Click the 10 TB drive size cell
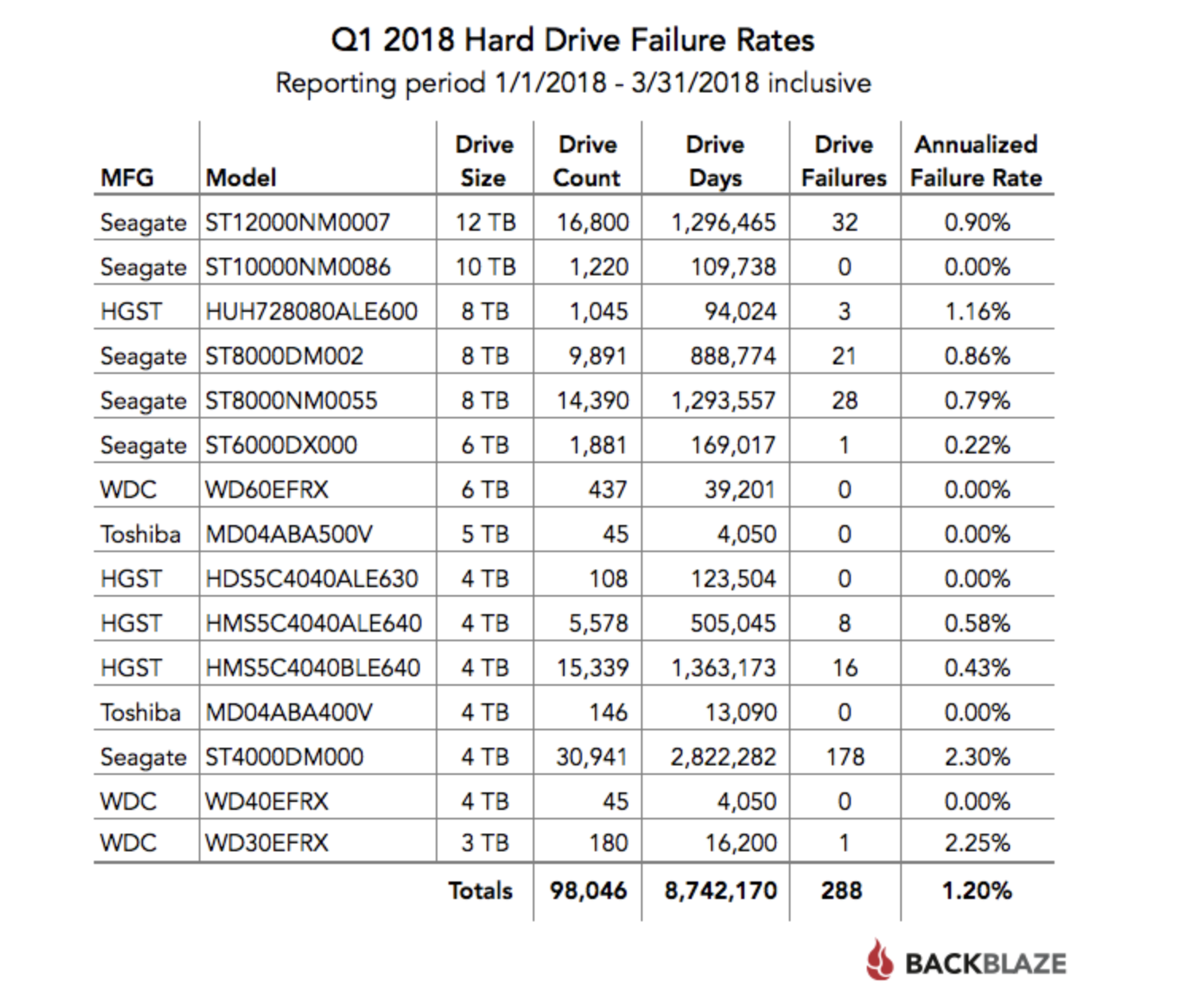The height and width of the screenshot is (1004, 1204). point(485,267)
